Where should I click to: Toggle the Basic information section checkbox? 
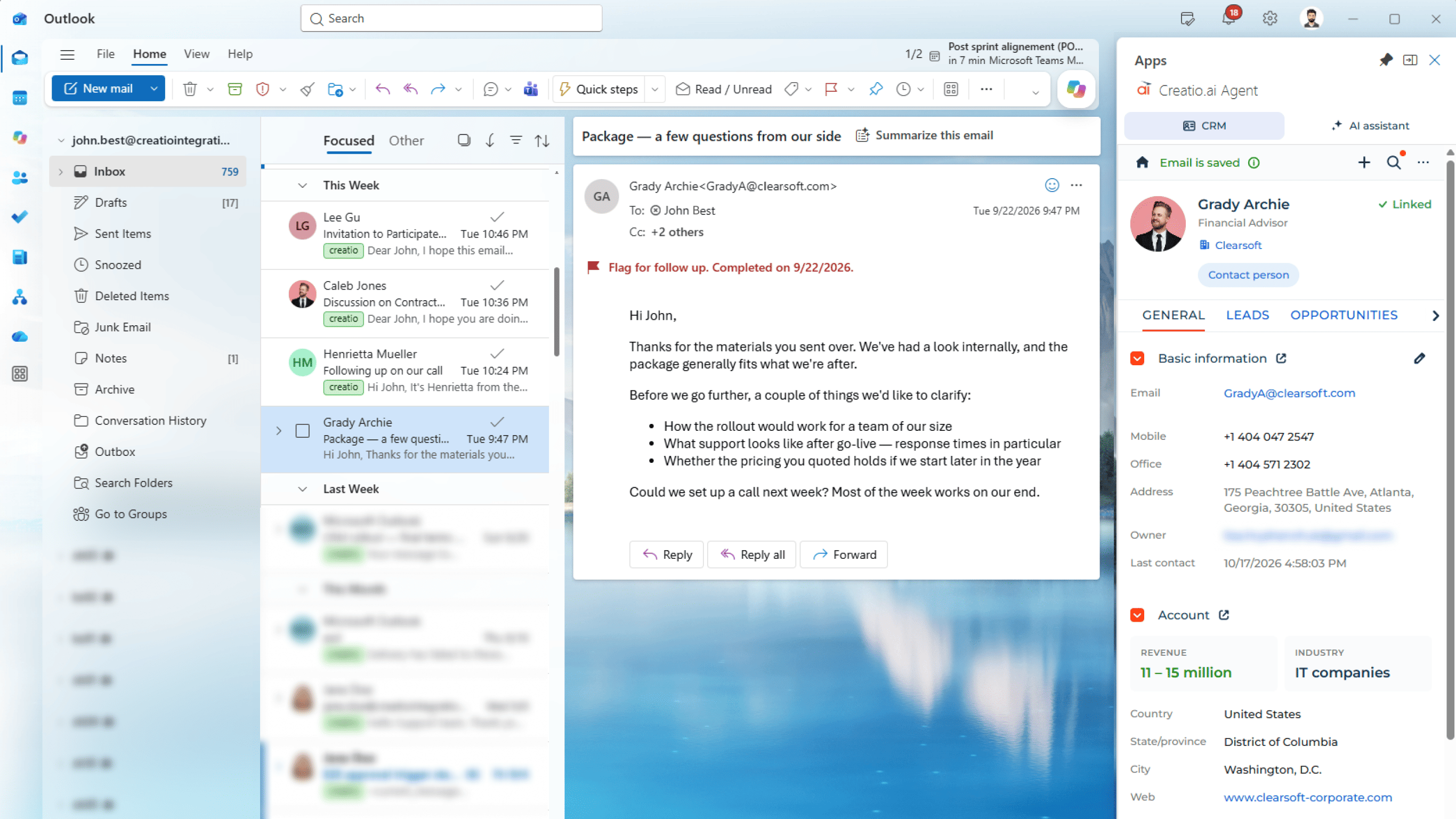1137,358
